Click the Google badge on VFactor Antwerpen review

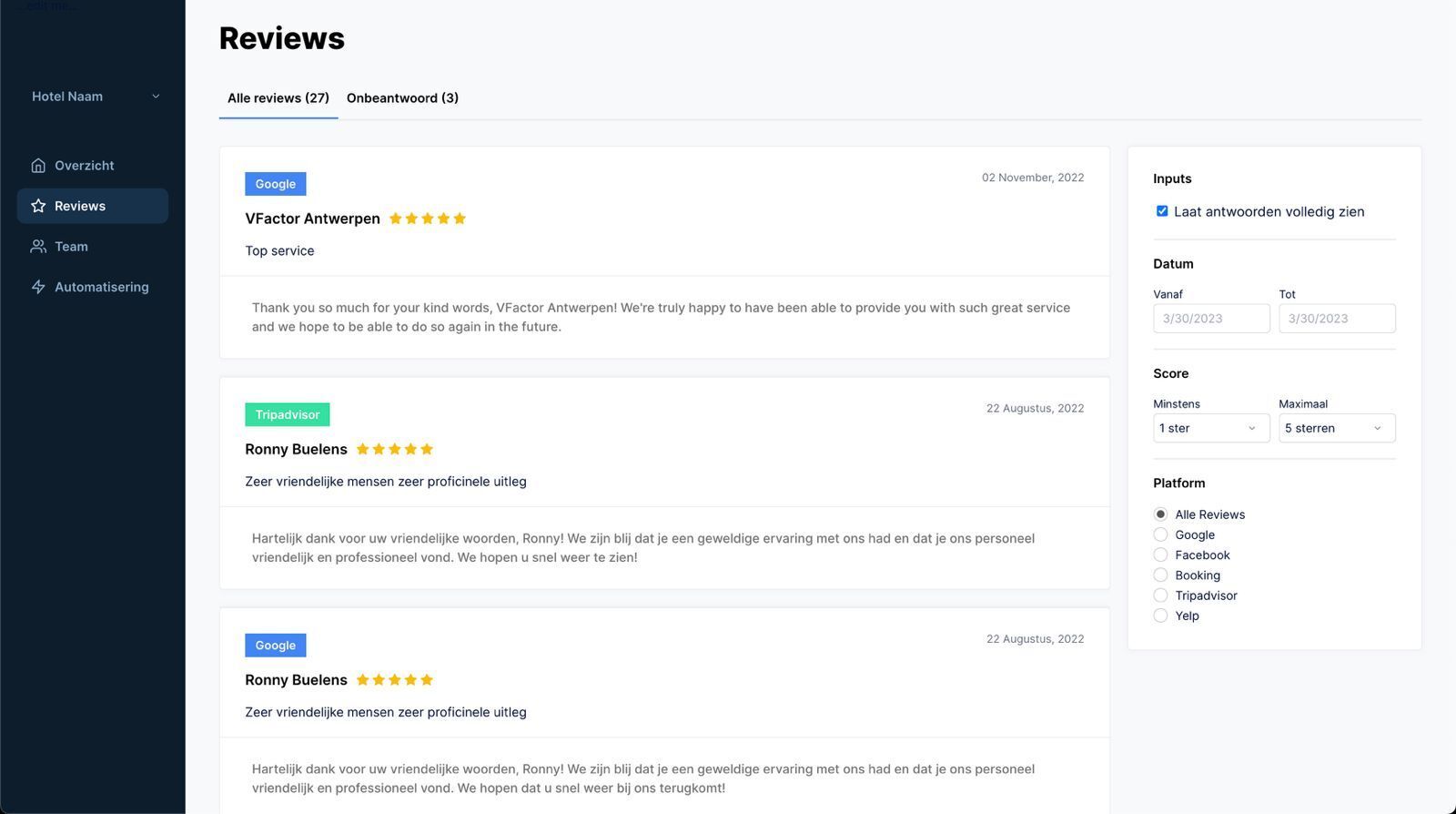276,184
